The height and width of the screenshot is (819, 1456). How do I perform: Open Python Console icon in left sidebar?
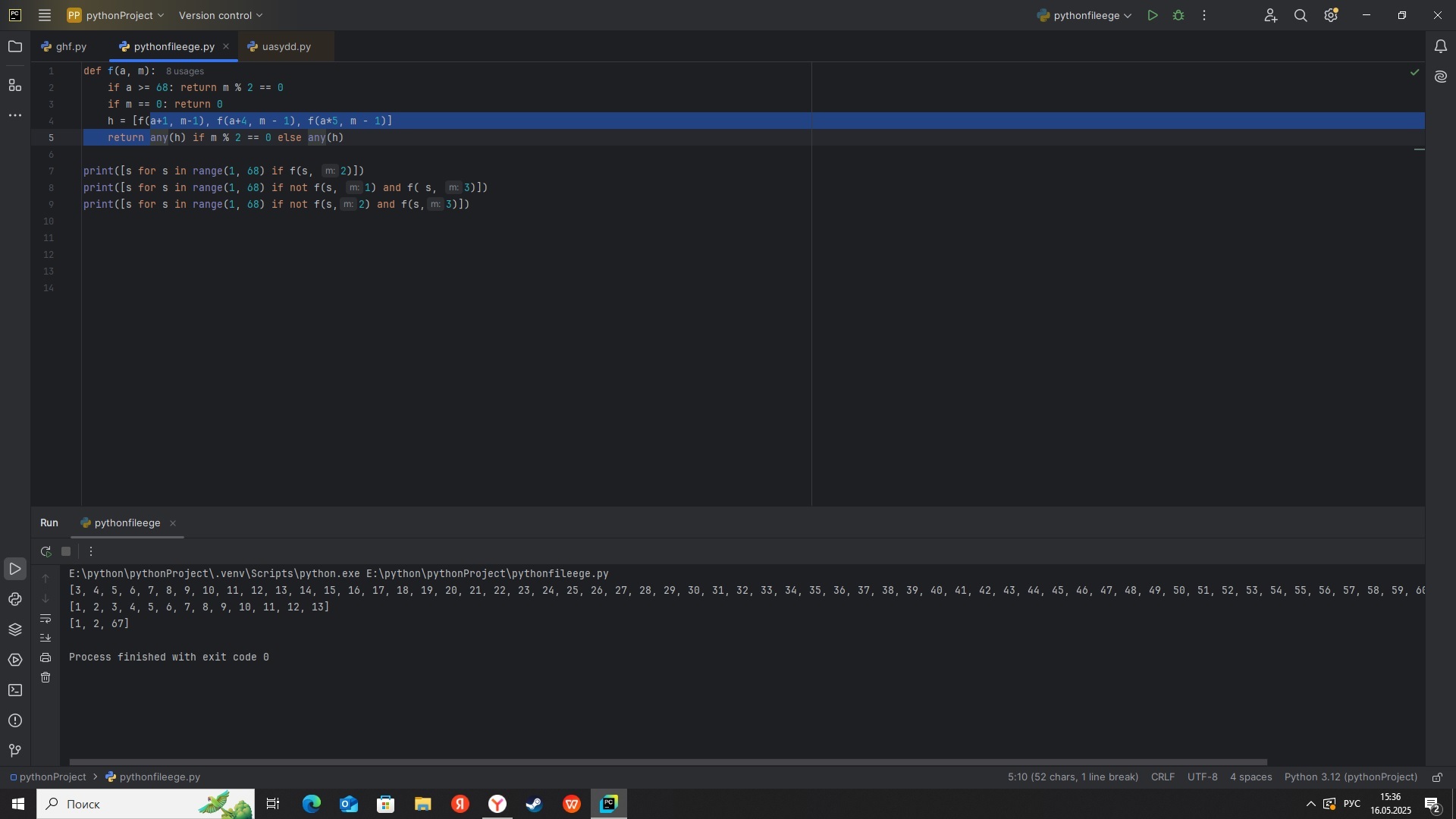coord(15,599)
